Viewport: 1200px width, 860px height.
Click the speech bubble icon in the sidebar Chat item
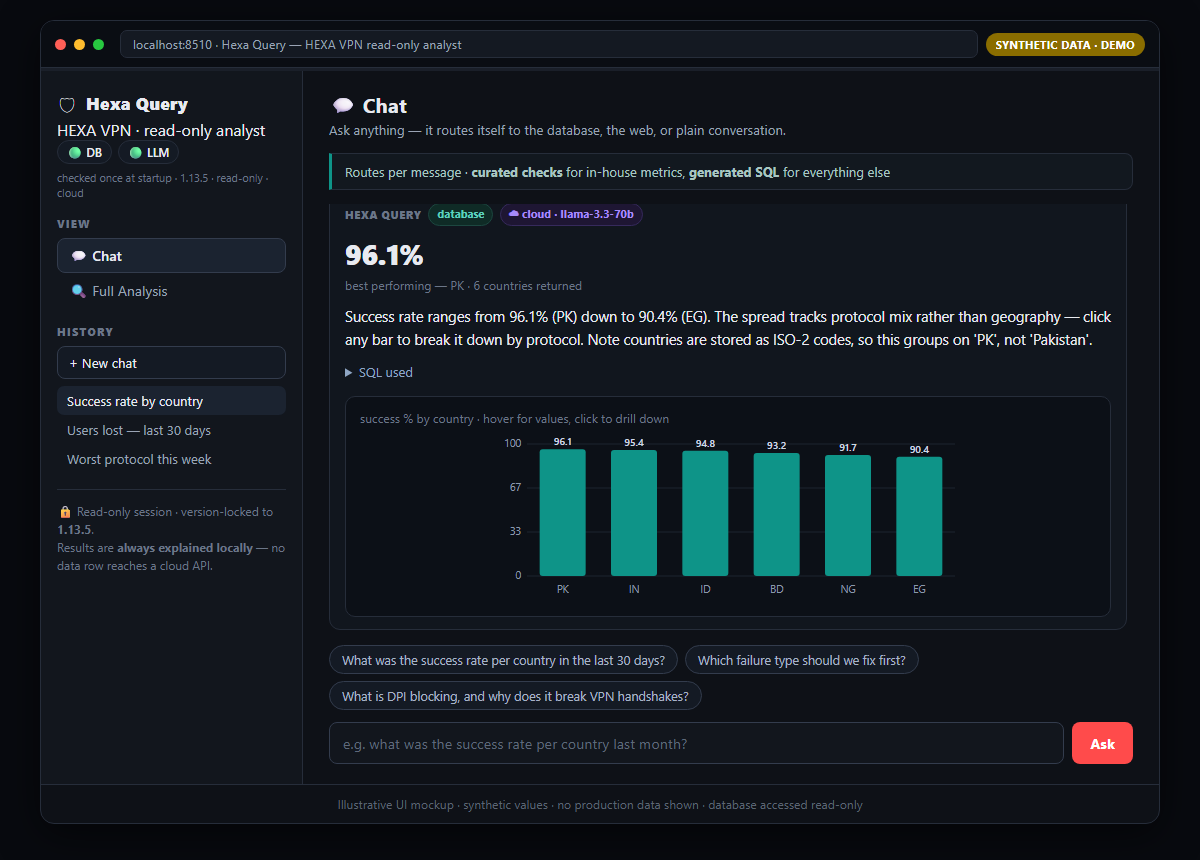pyautogui.click(x=78, y=257)
